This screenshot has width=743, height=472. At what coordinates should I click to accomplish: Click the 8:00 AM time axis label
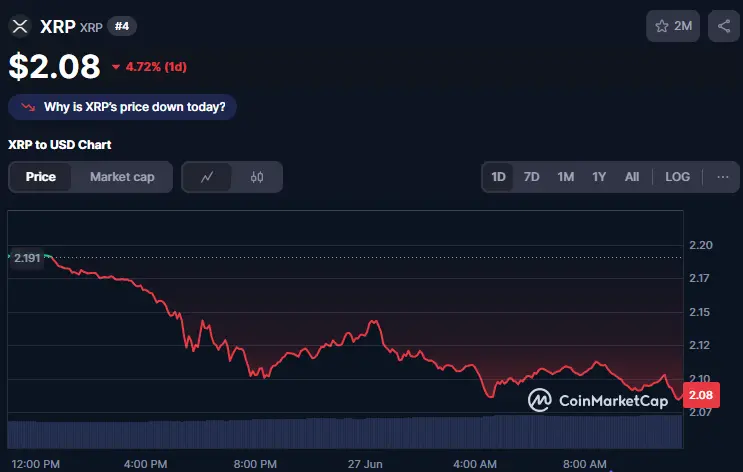[584, 464]
